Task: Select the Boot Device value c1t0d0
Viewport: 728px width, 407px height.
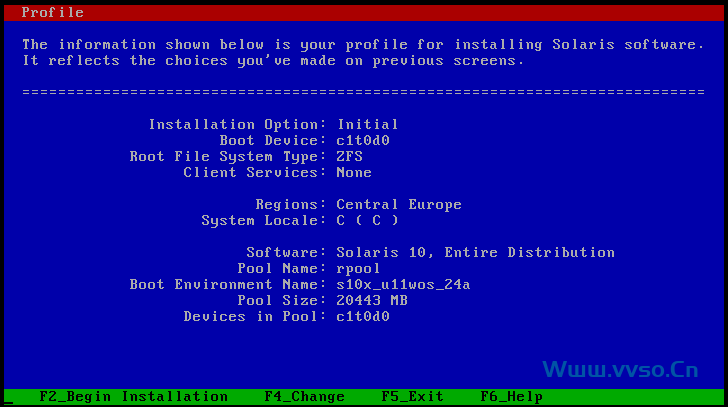Action: click(363, 141)
